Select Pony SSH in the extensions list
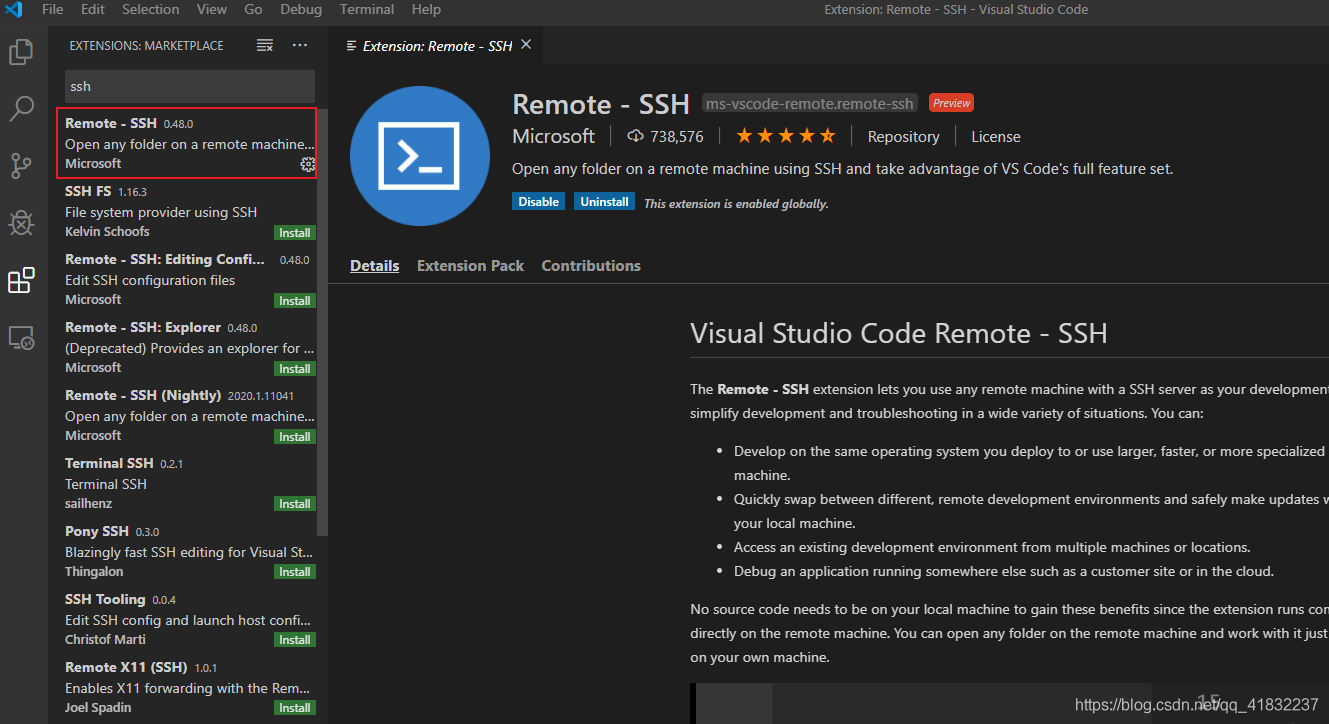Viewport: 1329px width, 724px height. (187, 551)
